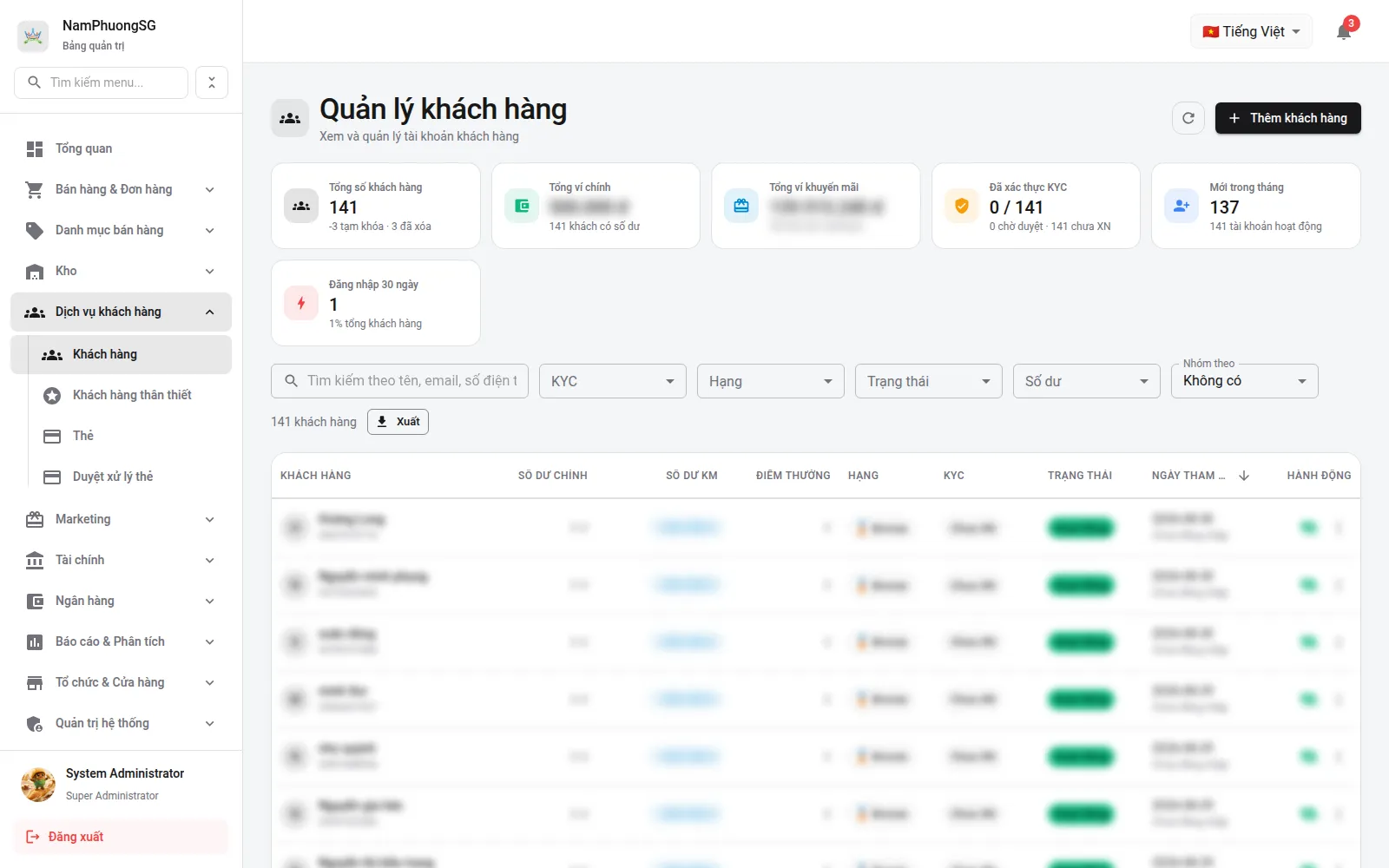Click the Thêm khách hàng button

point(1287,118)
